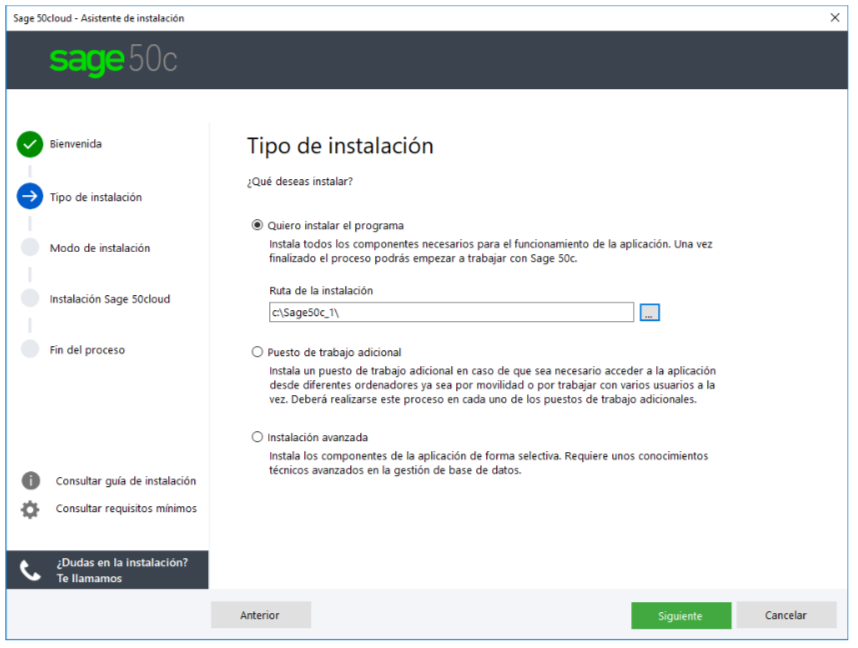The width and height of the screenshot is (858, 648).
Task: Select the 'Instalación avanzada' radio button
Action: click(x=257, y=437)
